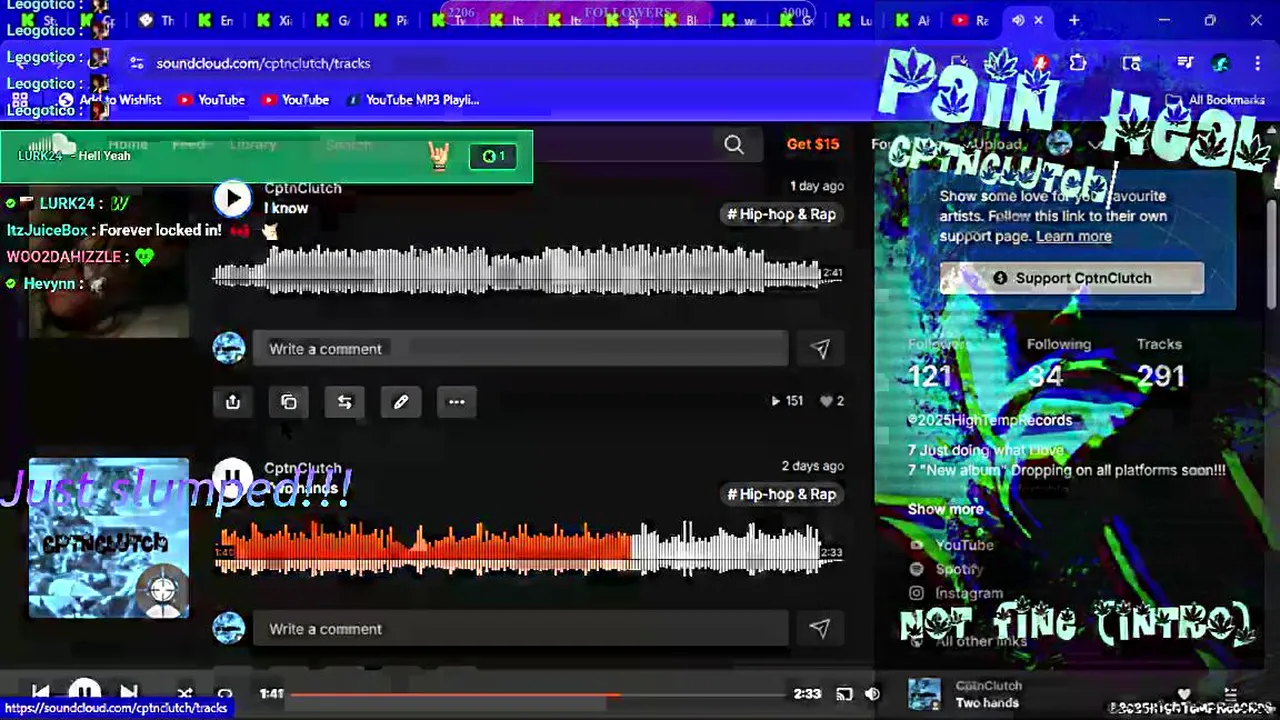Switch to the Kick "En" browser tab
1280x720 pixels.
click(x=216, y=20)
